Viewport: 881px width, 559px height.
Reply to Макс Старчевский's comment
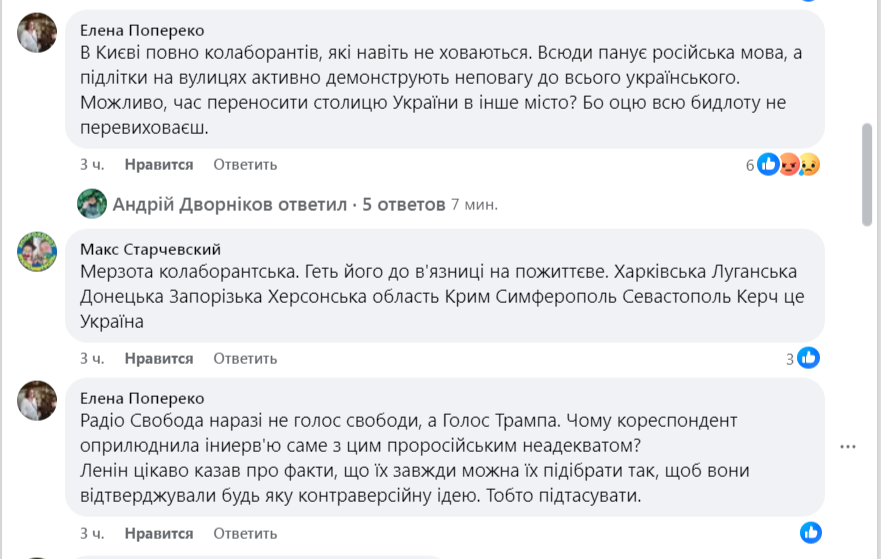tap(245, 358)
